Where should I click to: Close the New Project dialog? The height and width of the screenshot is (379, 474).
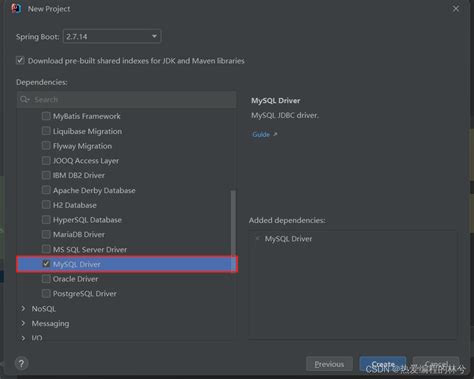click(x=456, y=9)
